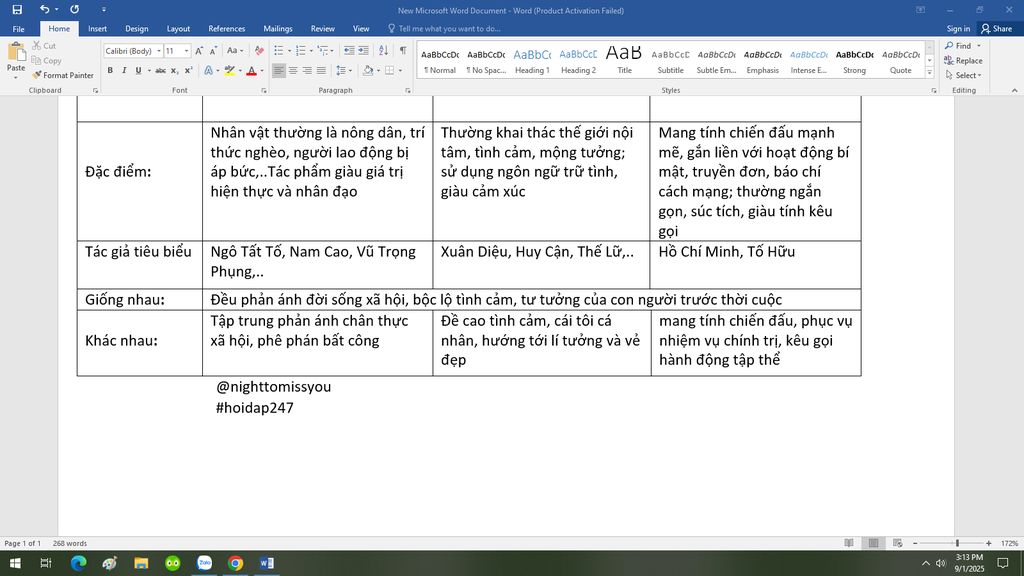Apply the Clear All Formatting eraser
Viewport: 1024px width, 576px height.
258,50
